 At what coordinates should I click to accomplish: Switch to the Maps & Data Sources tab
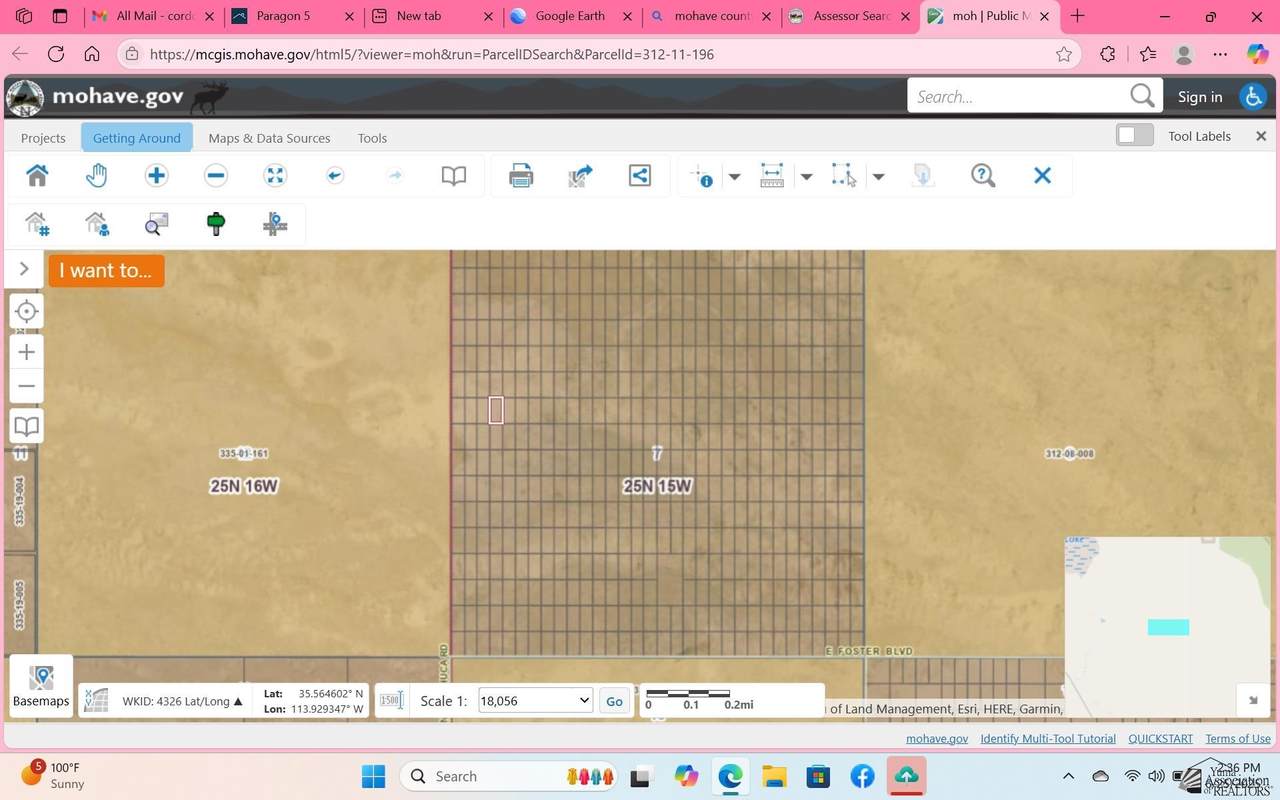pos(269,138)
